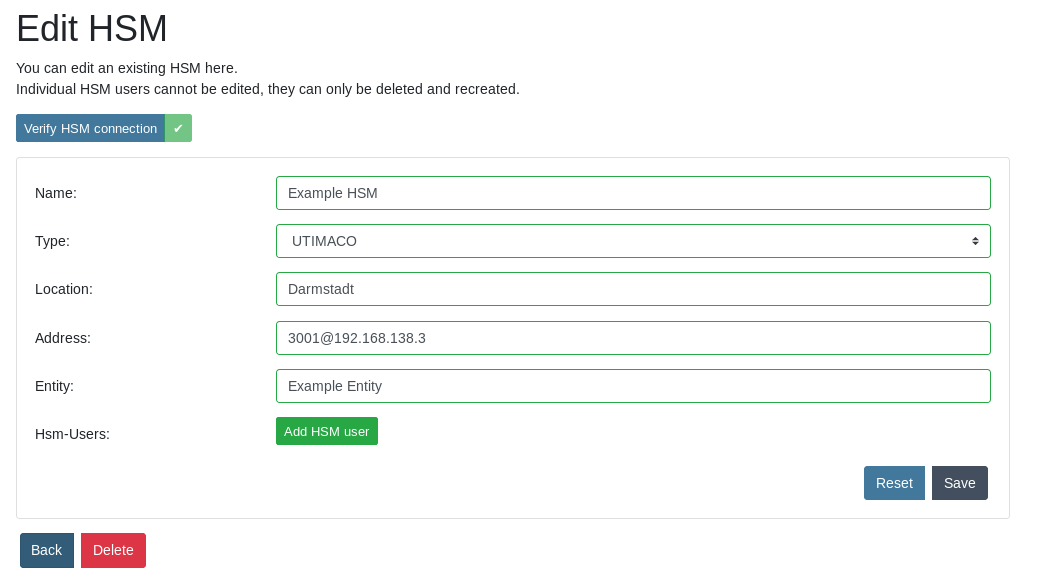
Task: Click the Verify HSM connection button
Action: [x=90, y=128]
